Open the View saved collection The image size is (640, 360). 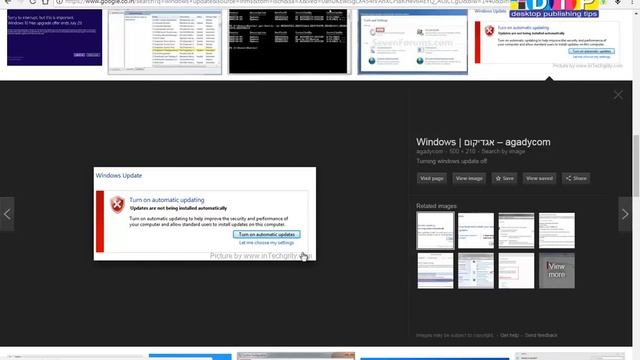click(539, 178)
